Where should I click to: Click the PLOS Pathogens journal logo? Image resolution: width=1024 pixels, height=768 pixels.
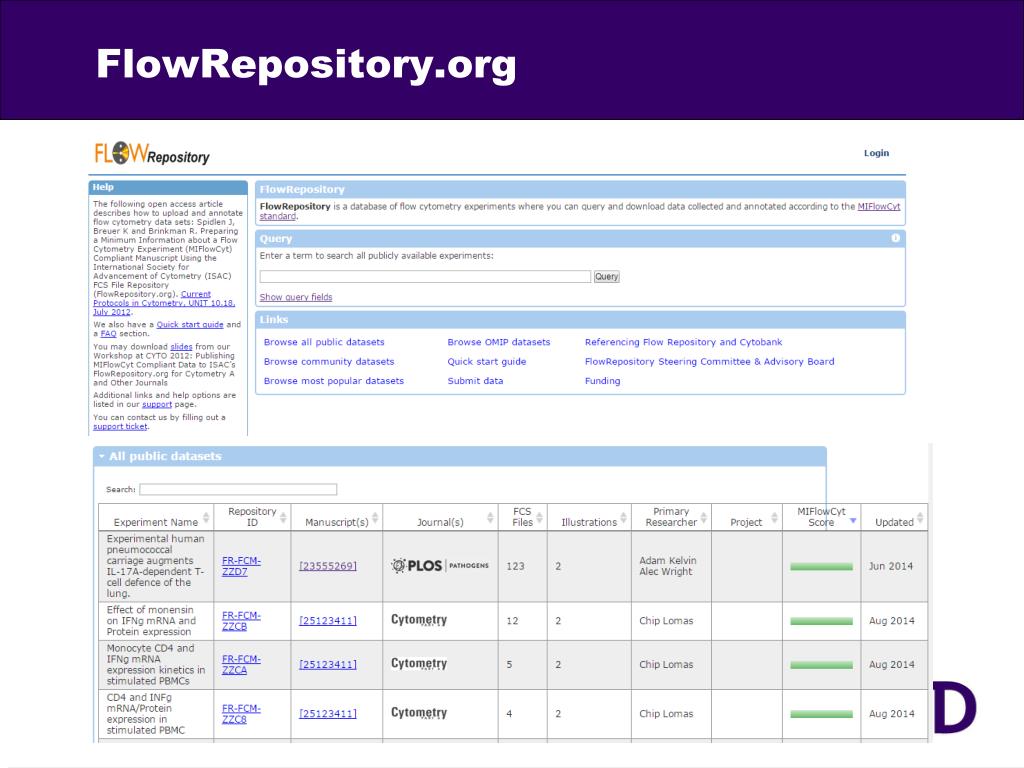(x=440, y=566)
